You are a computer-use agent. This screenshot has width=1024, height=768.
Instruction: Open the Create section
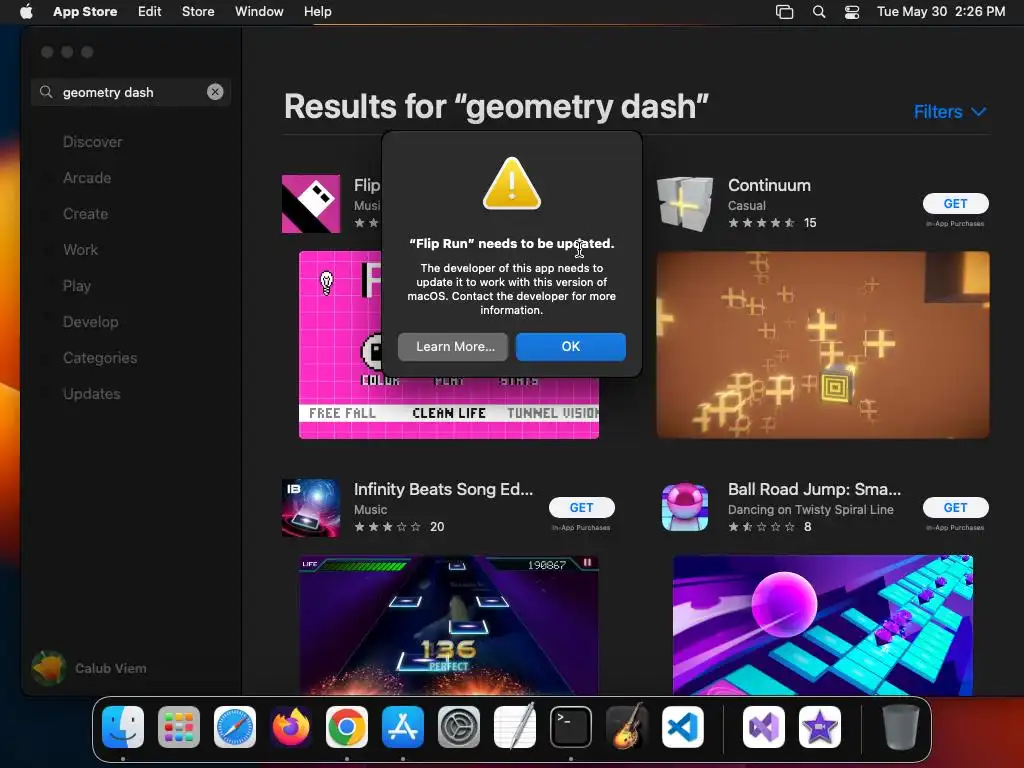[x=86, y=214]
